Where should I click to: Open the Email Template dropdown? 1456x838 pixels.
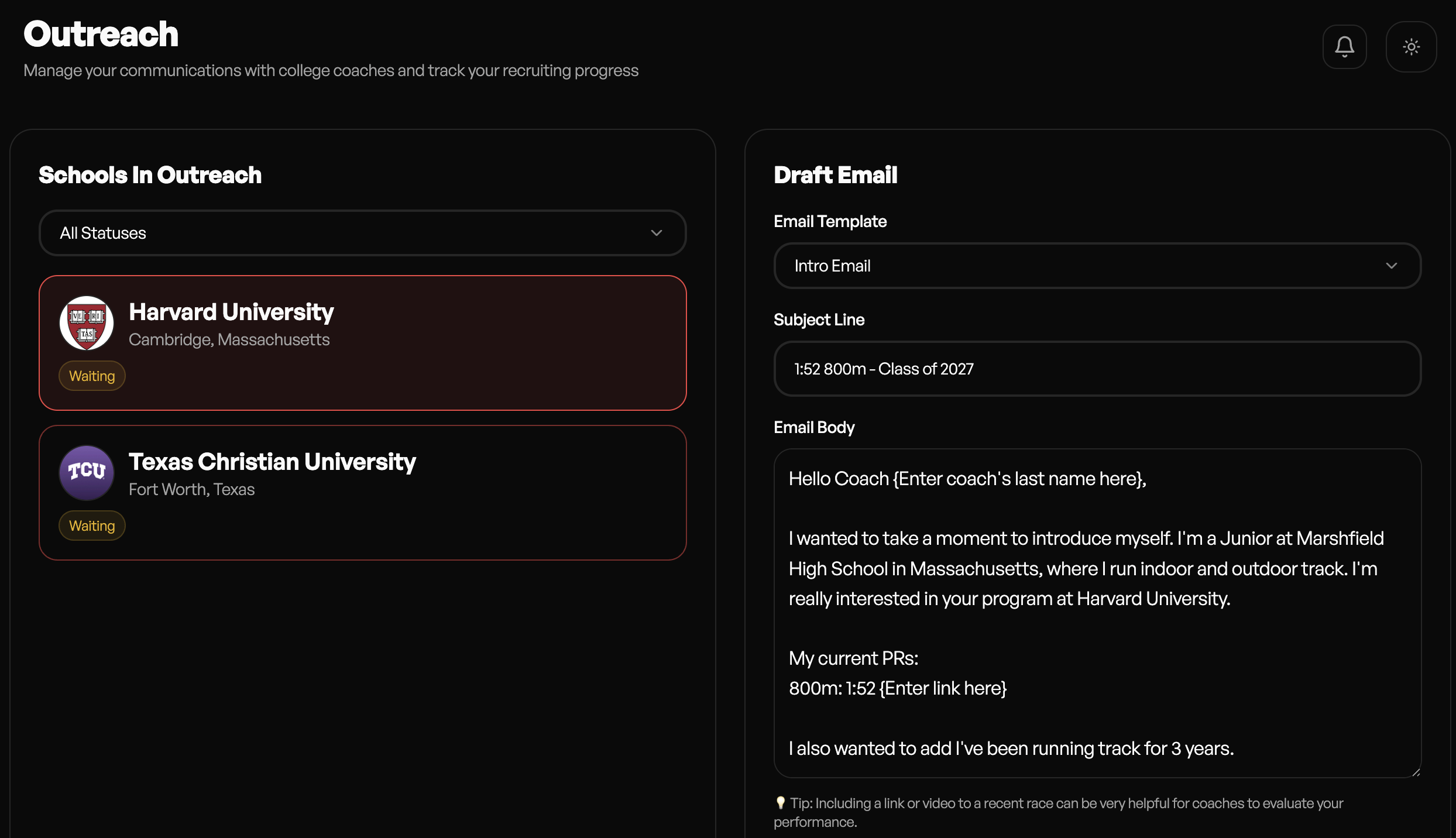[x=1097, y=266]
